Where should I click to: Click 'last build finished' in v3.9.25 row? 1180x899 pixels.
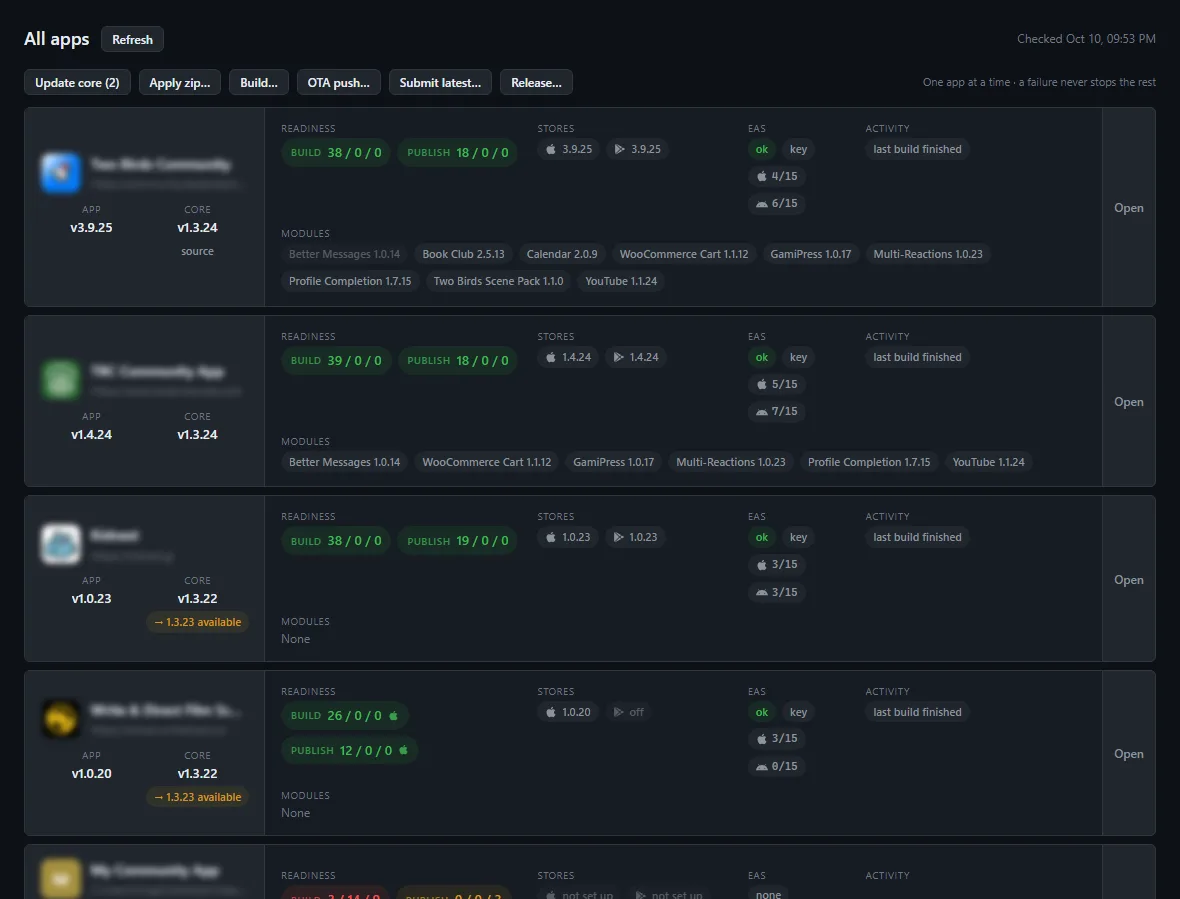click(917, 149)
